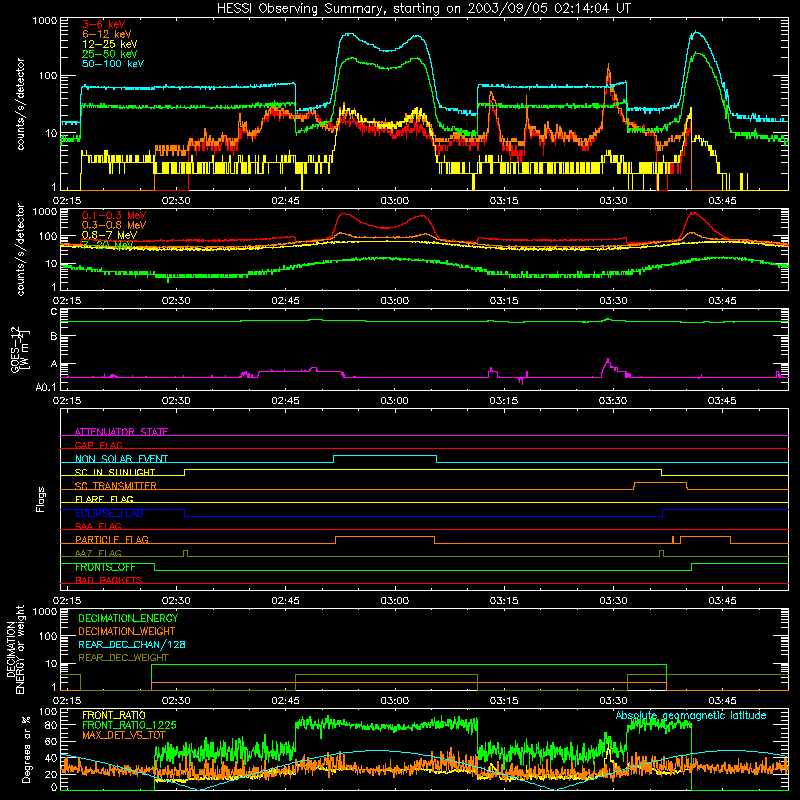
Task: Select the REAR_DEC_CHAN/128 legend label
Action: [x=132, y=644]
